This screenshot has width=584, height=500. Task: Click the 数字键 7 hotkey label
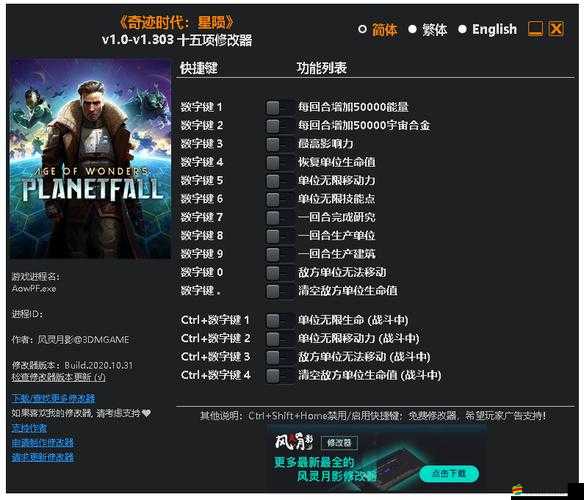click(201, 217)
